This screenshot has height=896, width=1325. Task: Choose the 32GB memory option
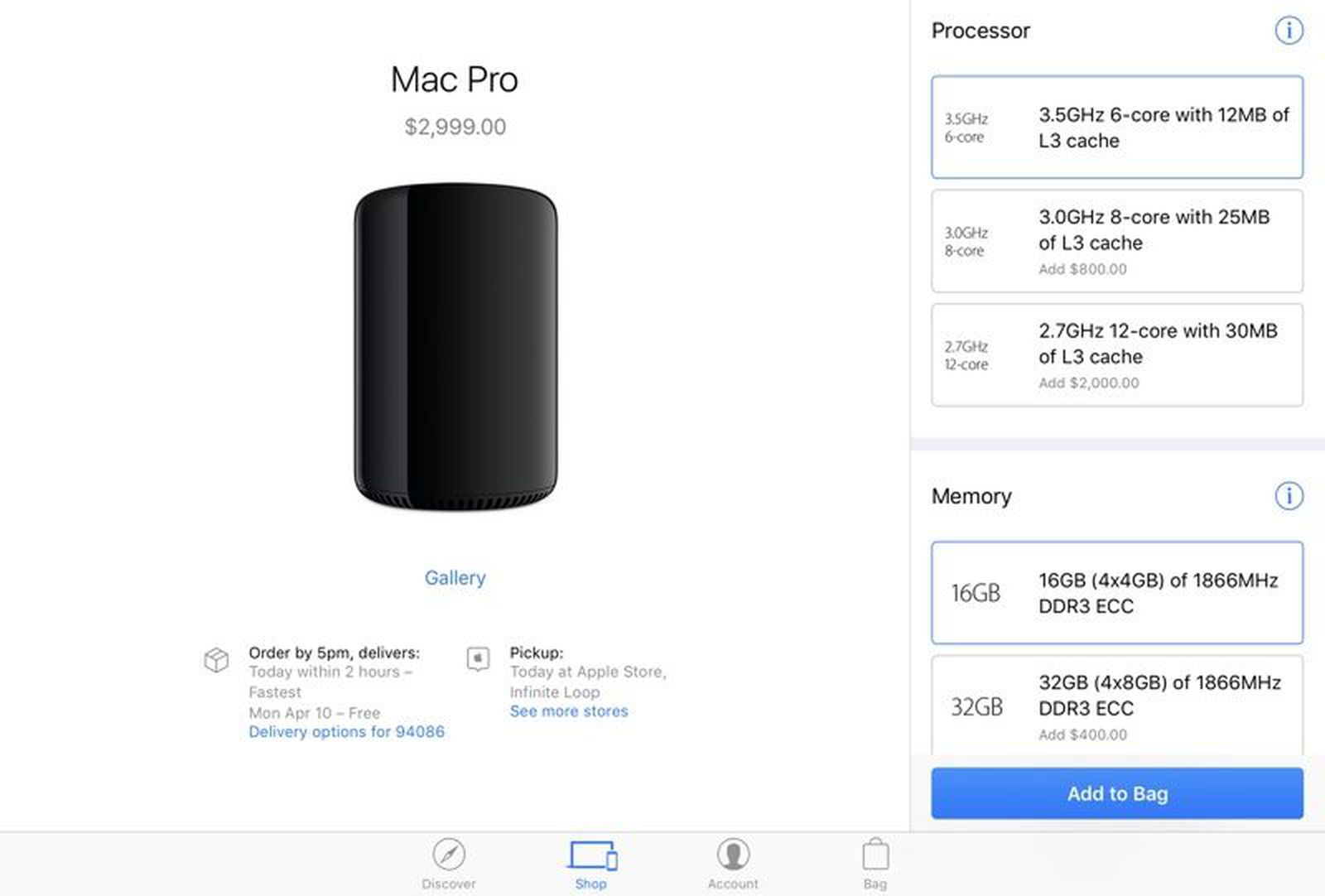1116,706
